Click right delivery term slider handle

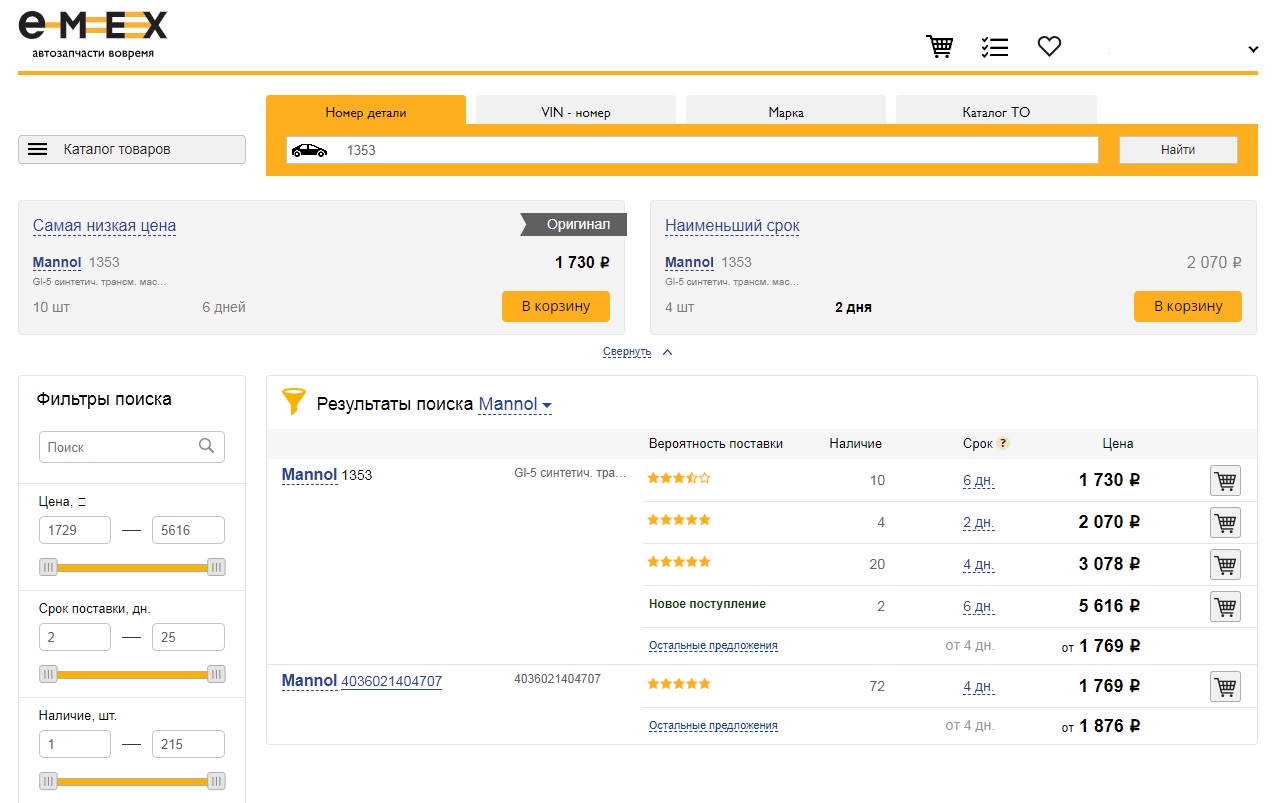(x=216, y=674)
